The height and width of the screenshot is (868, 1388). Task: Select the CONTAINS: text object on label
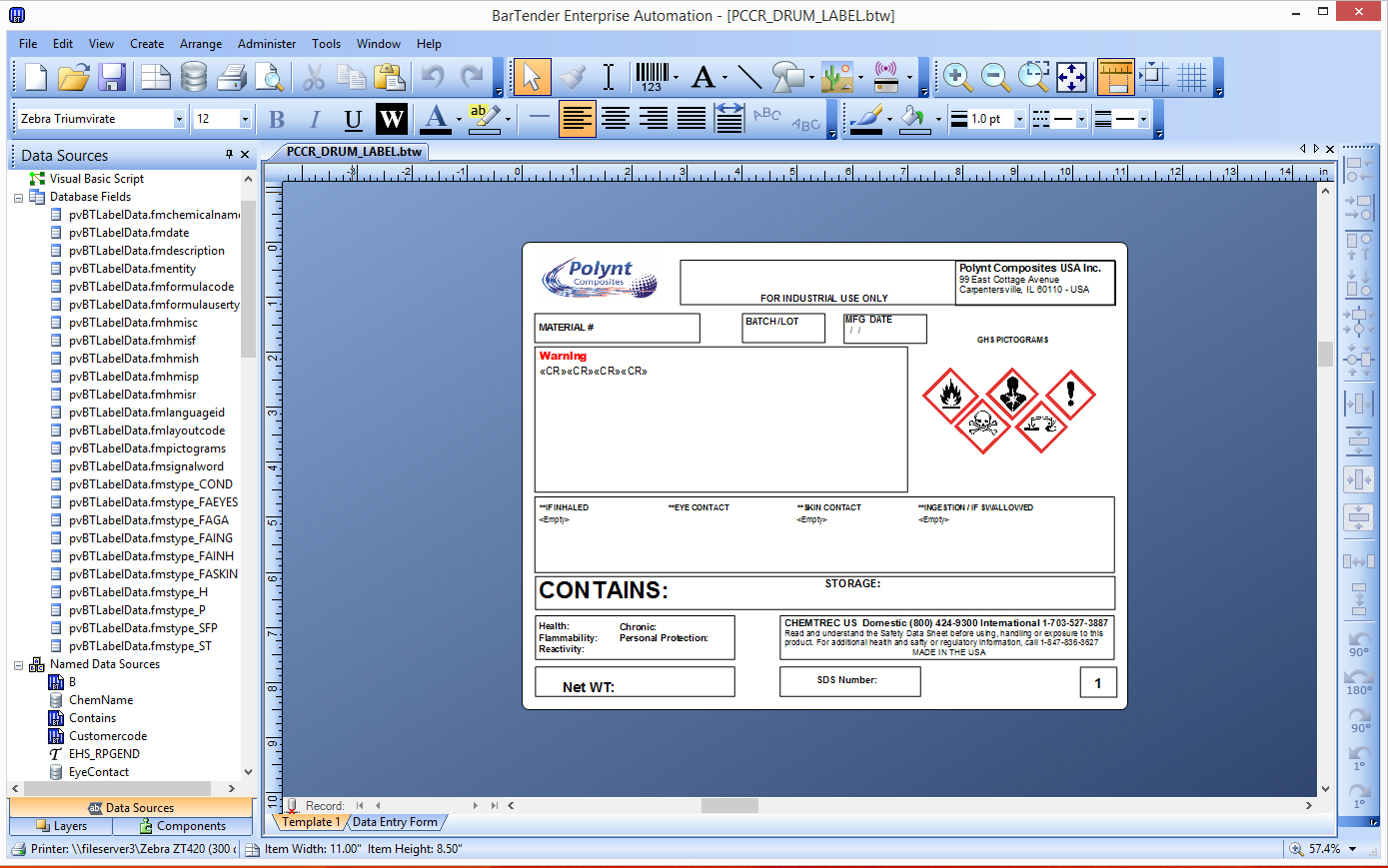(604, 590)
